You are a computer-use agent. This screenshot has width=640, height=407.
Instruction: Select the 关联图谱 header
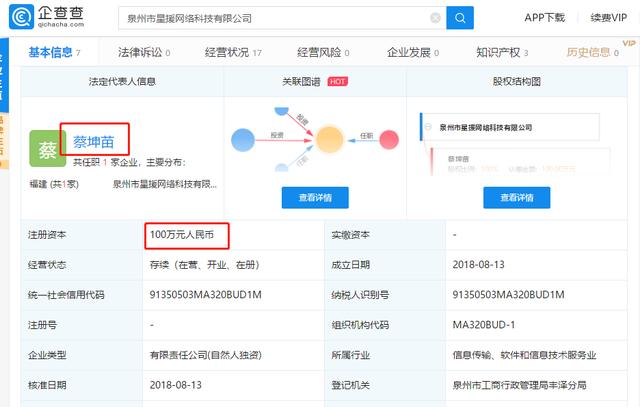(301, 82)
